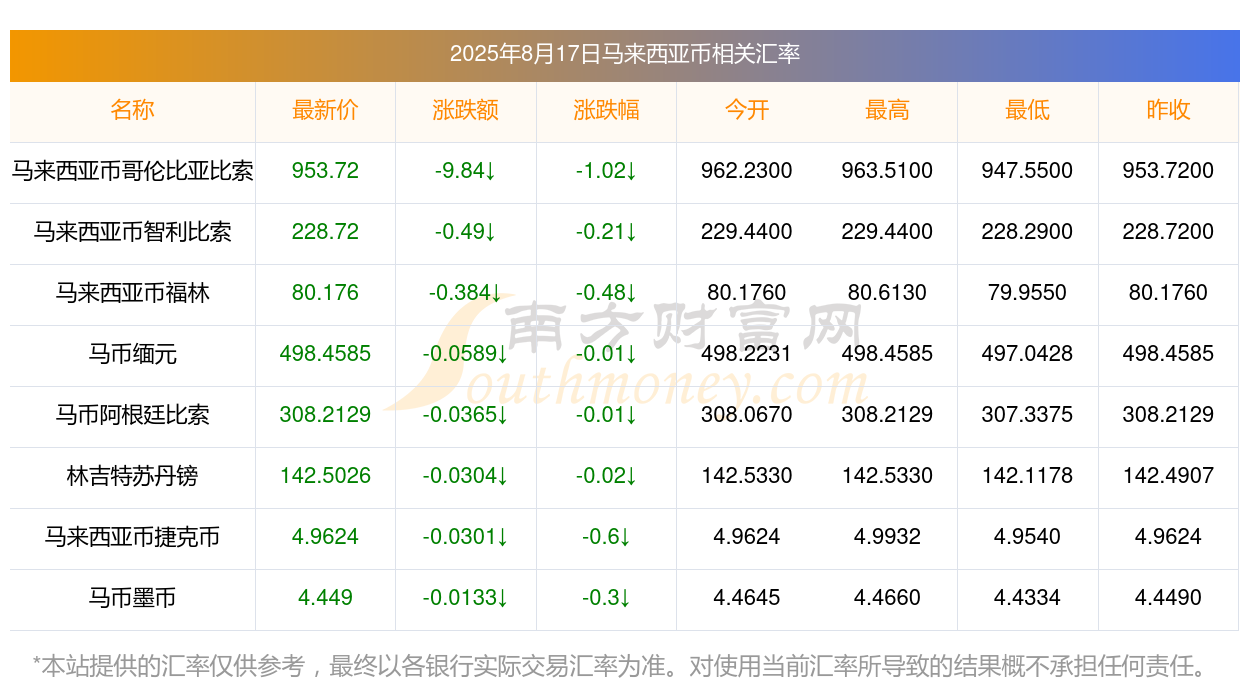Open the 马来西亚币智利比索 row name
1250x698 pixels.
(x=132, y=232)
